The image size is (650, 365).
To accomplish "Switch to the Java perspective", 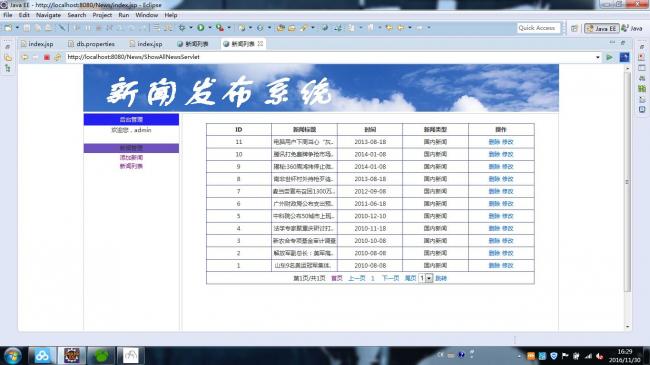I will coord(632,28).
